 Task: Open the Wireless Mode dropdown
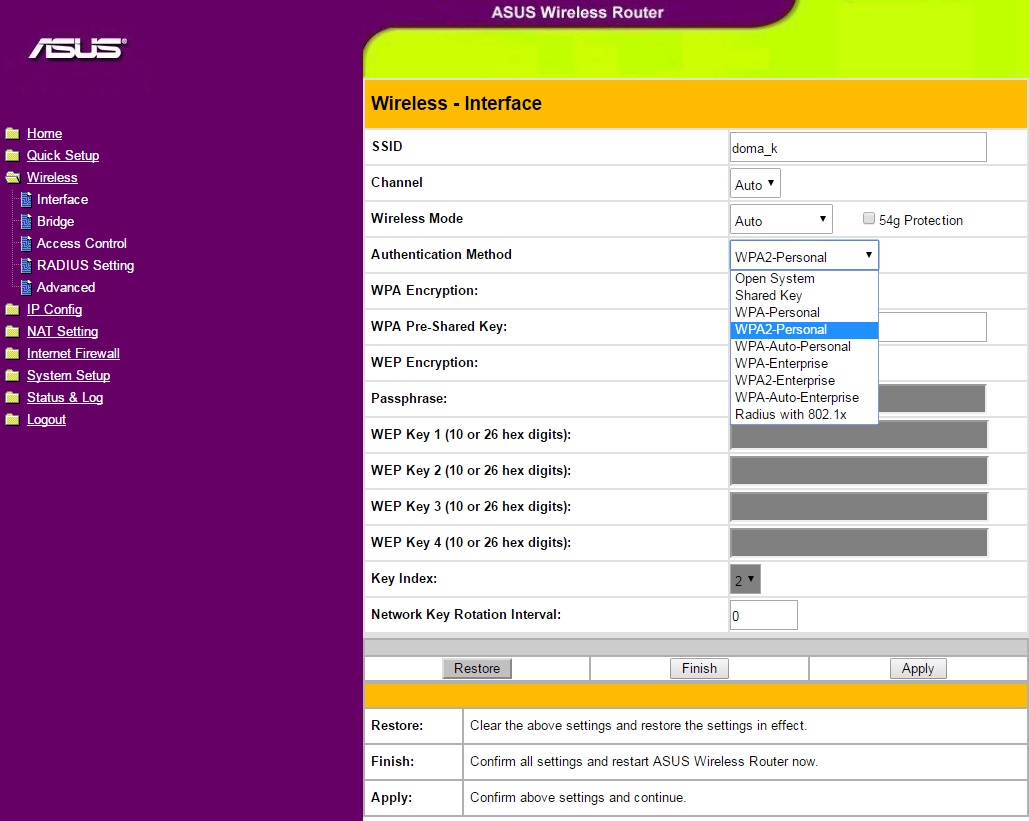click(x=781, y=220)
